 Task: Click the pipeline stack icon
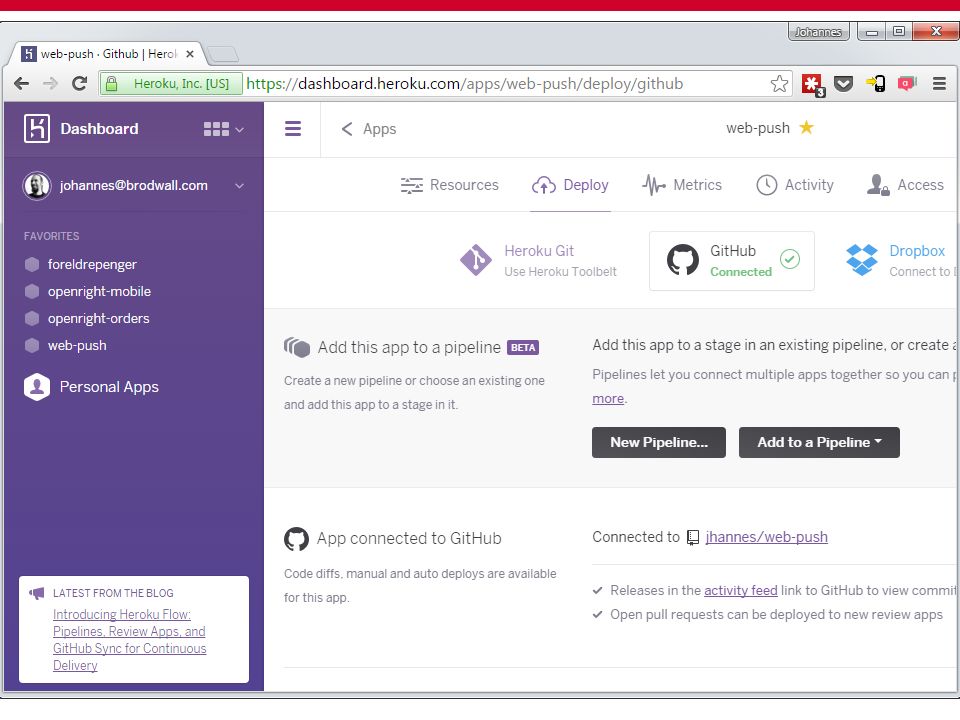[x=297, y=347]
